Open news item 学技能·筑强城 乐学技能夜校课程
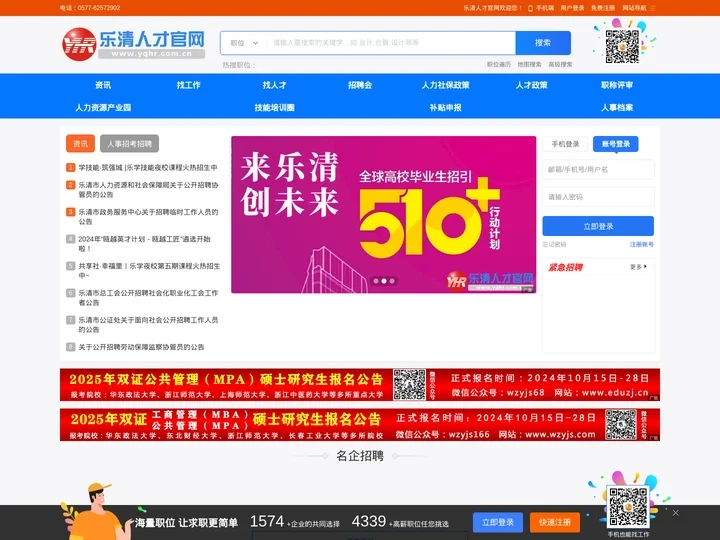 (148, 168)
